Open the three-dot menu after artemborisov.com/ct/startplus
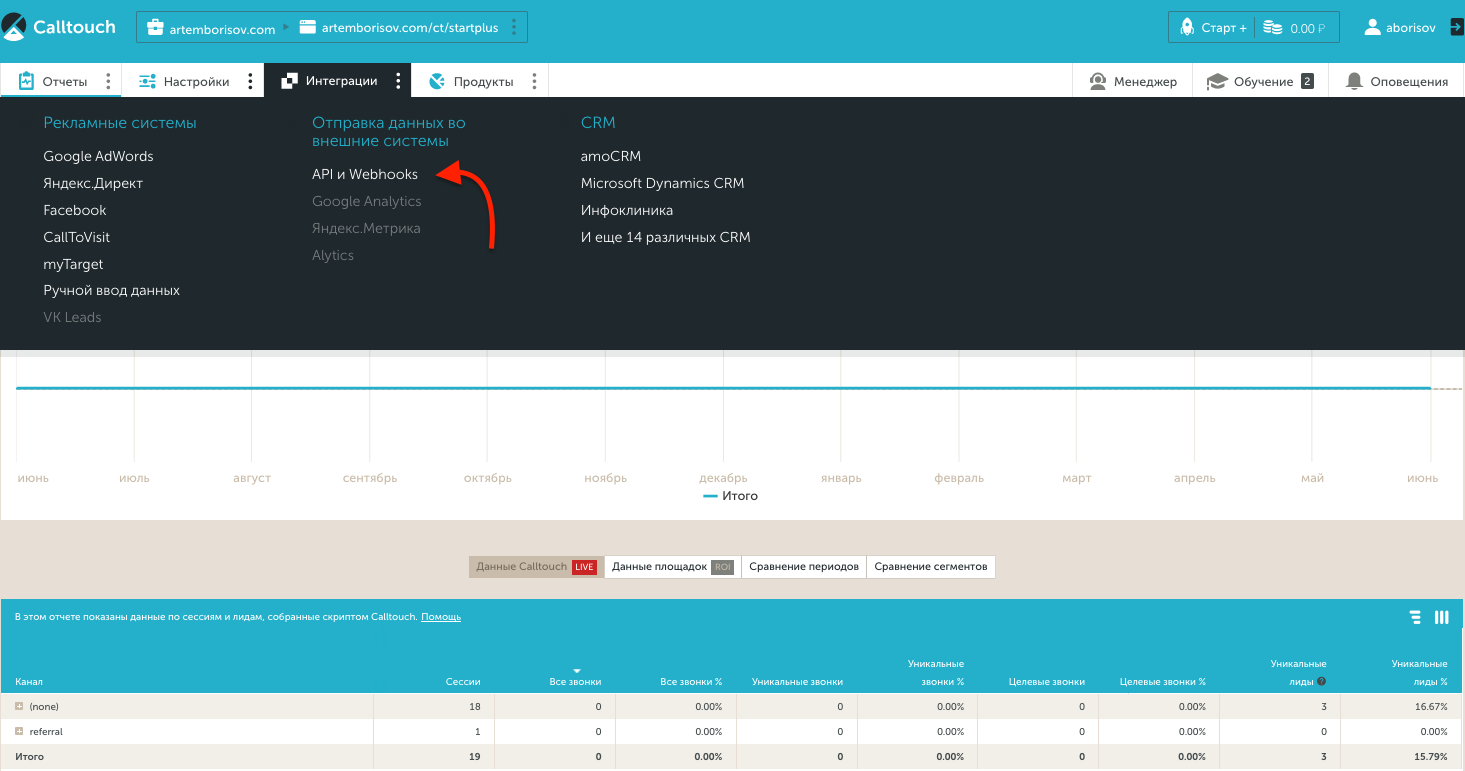1465x771 pixels. pyautogui.click(x=514, y=28)
